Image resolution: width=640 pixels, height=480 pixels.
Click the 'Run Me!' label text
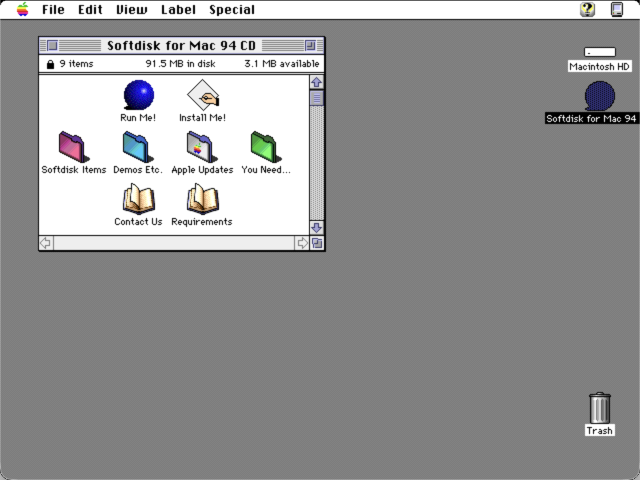click(138, 118)
